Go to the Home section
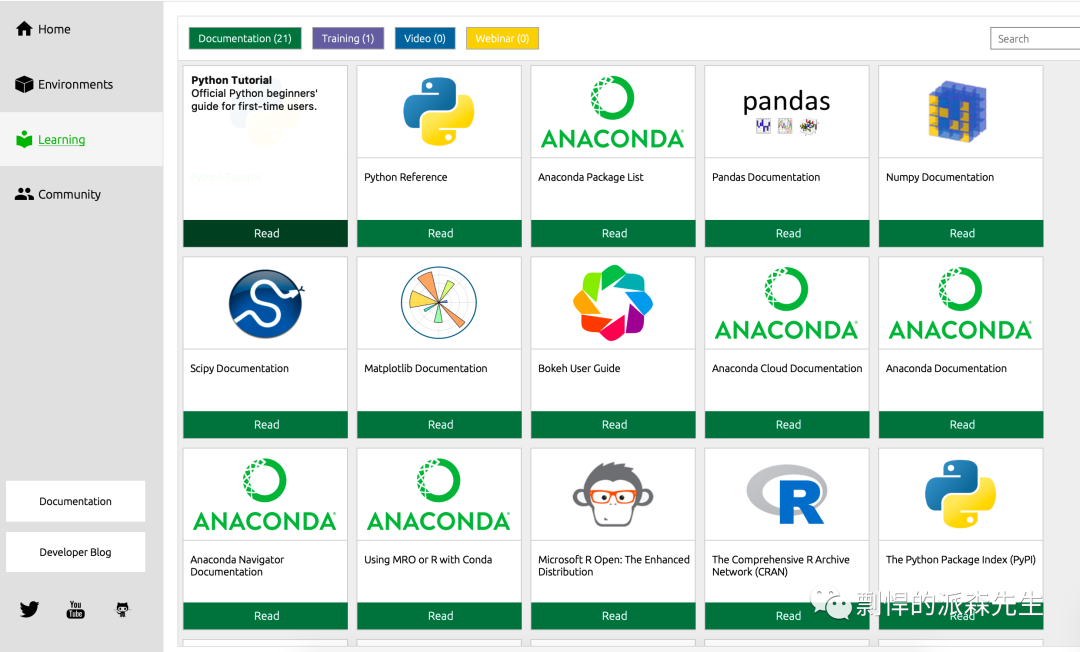Image resolution: width=1080 pixels, height=652 pixels. [43, 29]
